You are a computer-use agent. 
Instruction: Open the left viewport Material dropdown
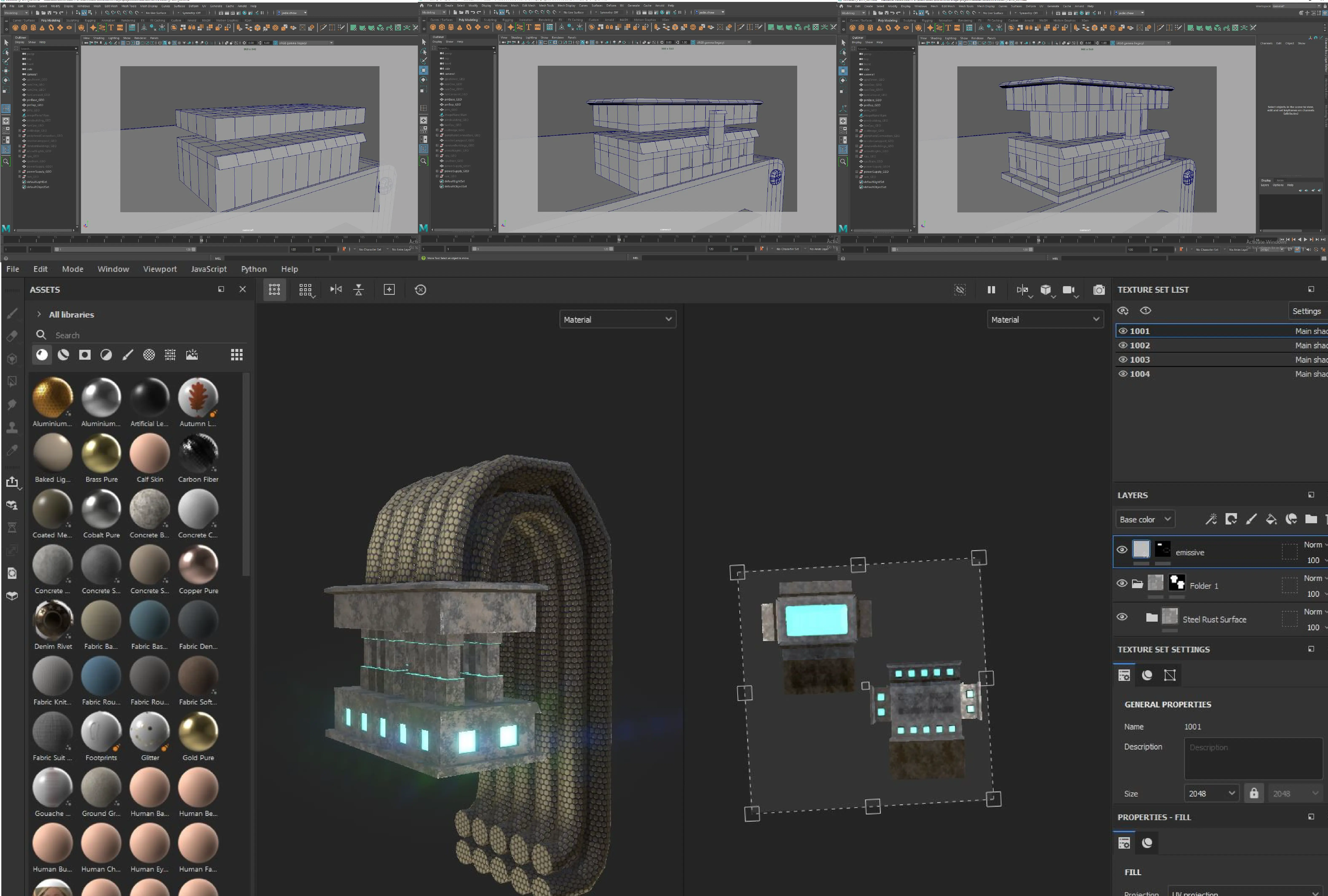point(618,319)
